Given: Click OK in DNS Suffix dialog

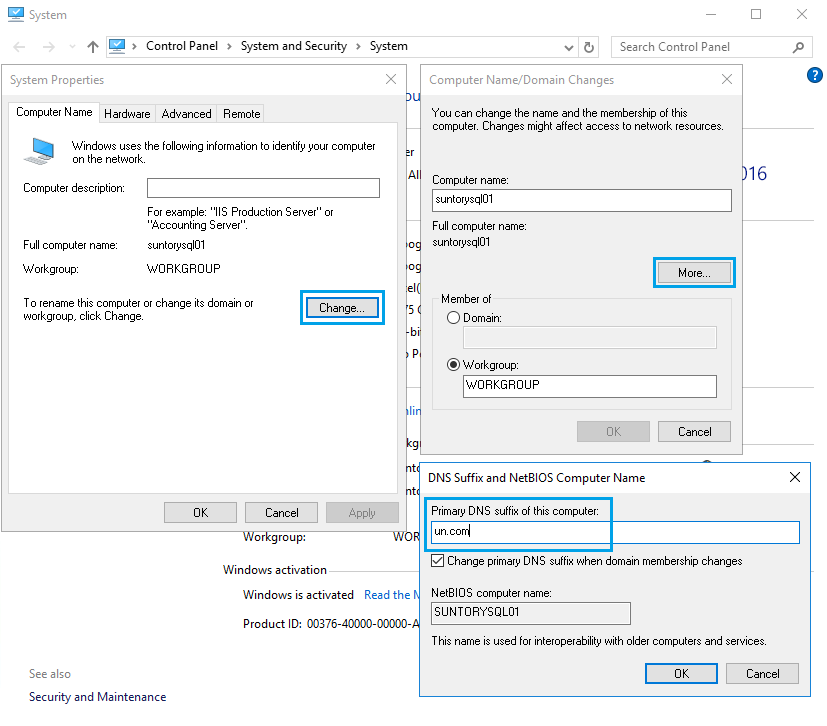Looking at the screenshot, I should tap(681, 674).
